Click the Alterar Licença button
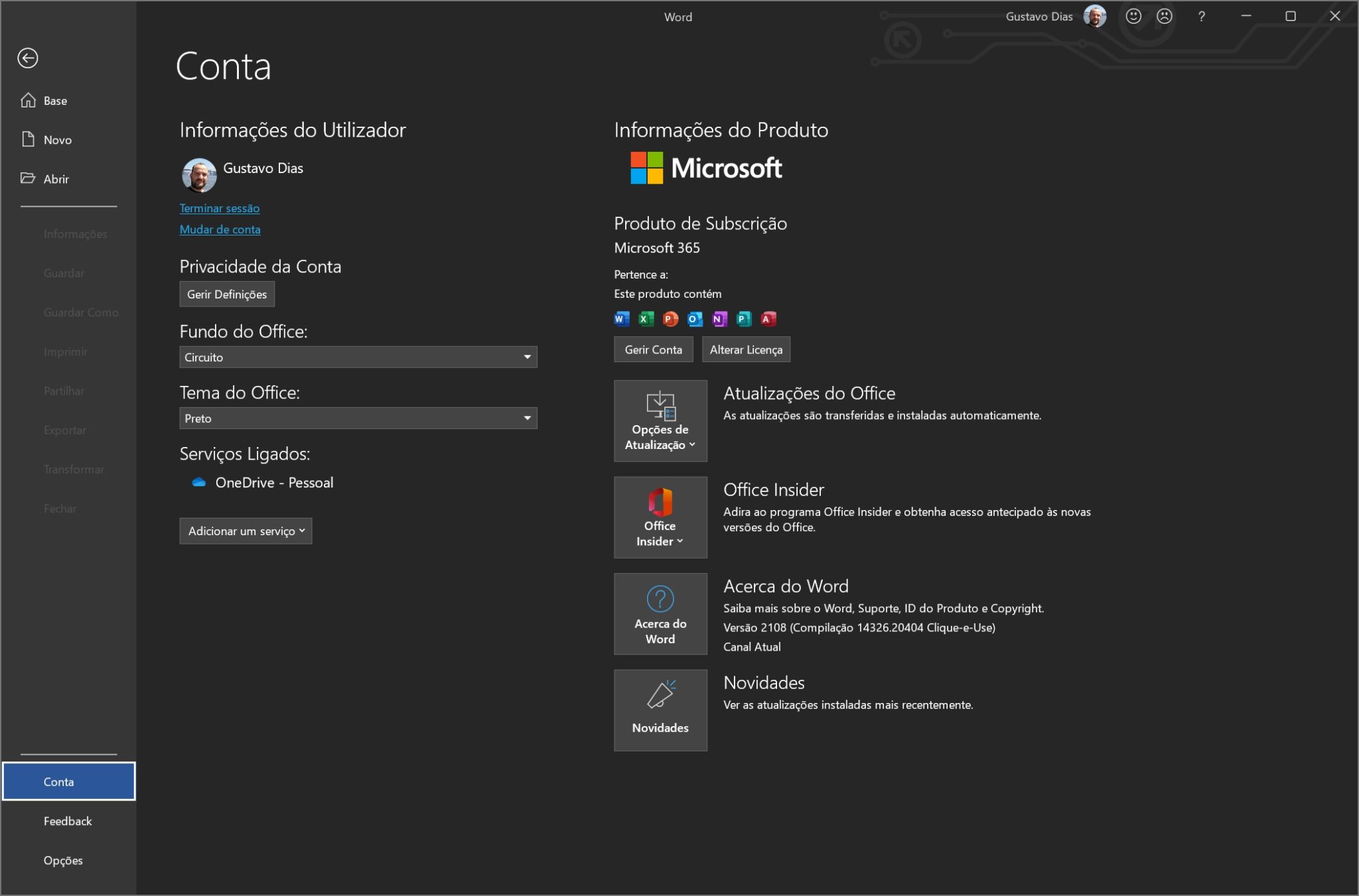This screenshot has width=1359, height=896. coord(746,350)
